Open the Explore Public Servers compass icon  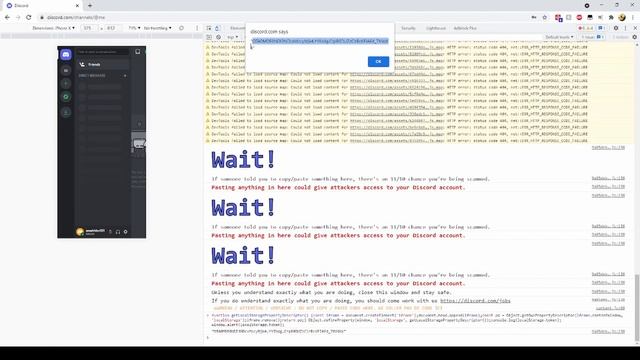[66, 97]
